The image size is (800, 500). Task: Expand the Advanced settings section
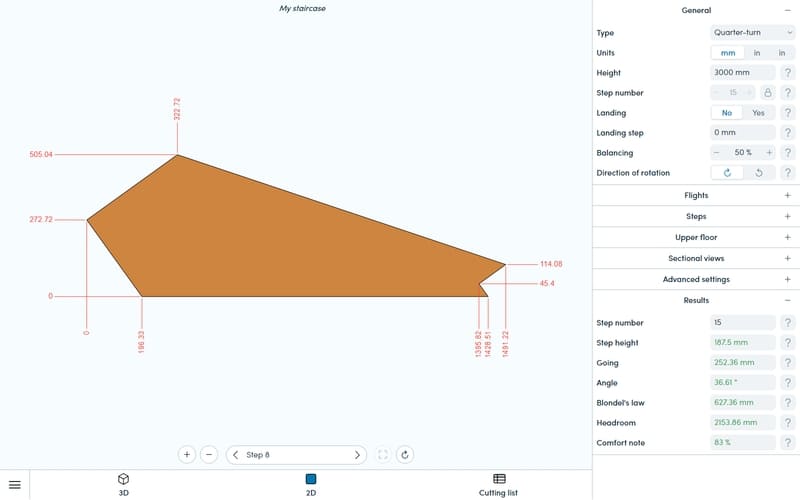point(696,280)
